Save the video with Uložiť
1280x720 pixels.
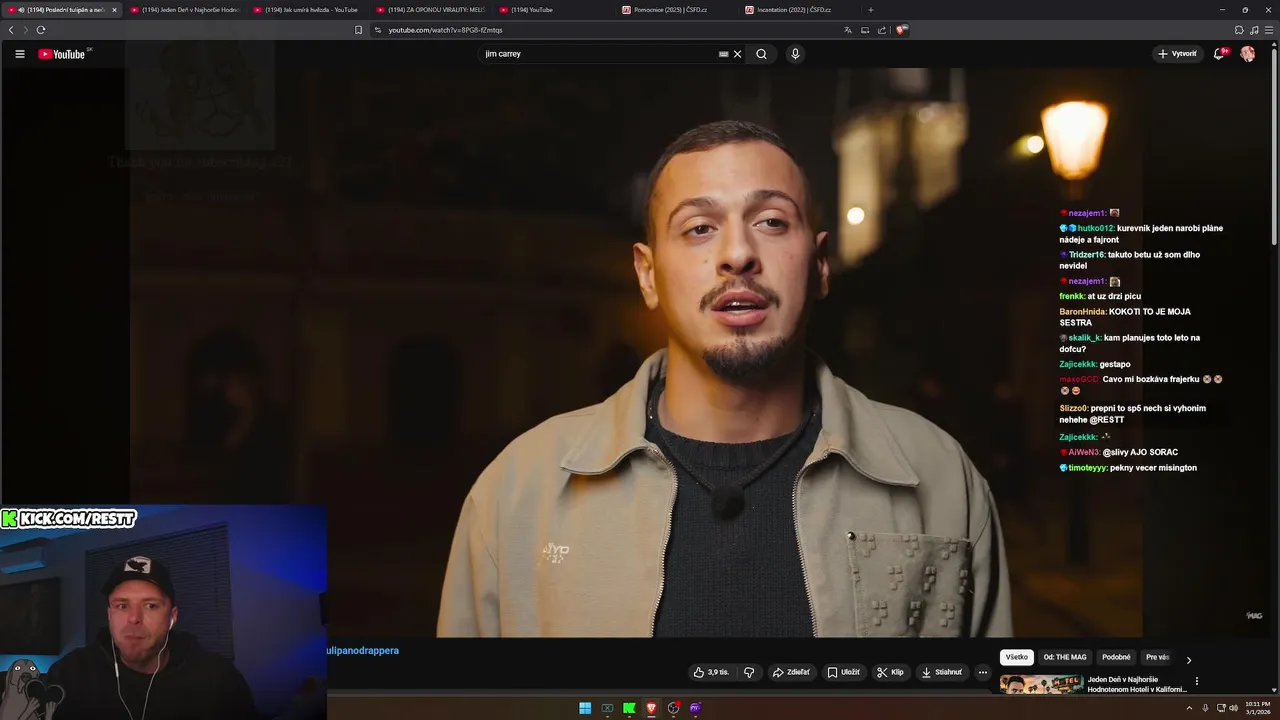pos(843,672)
